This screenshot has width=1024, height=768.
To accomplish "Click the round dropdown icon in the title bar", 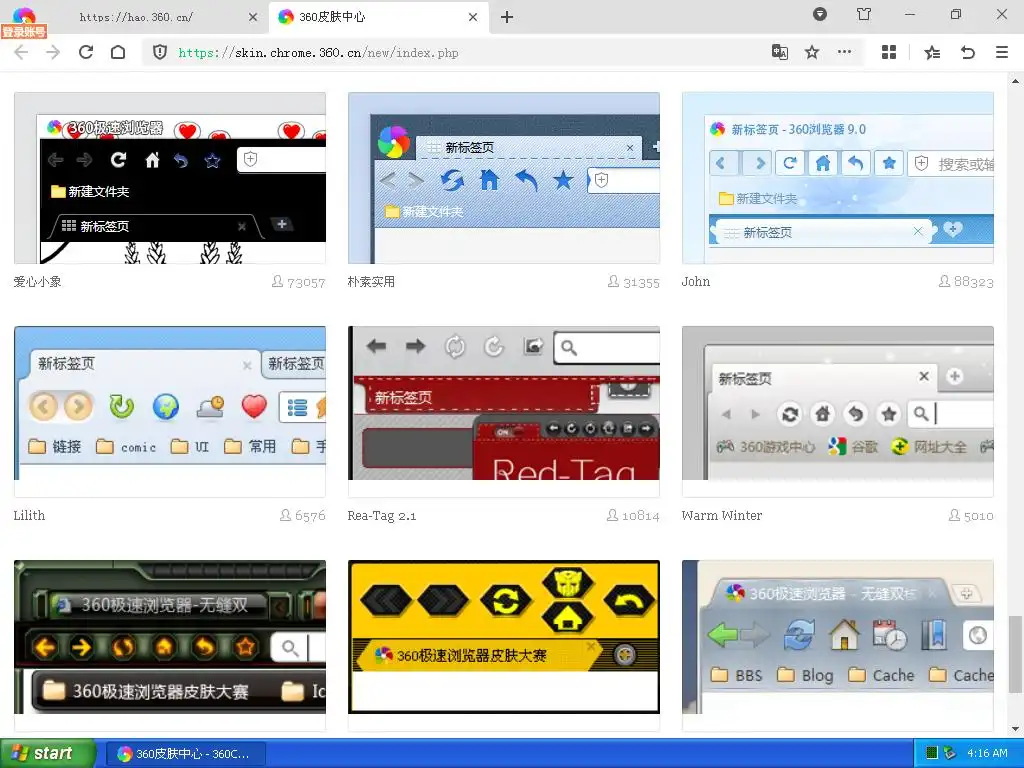I will (x=820, y=14).
